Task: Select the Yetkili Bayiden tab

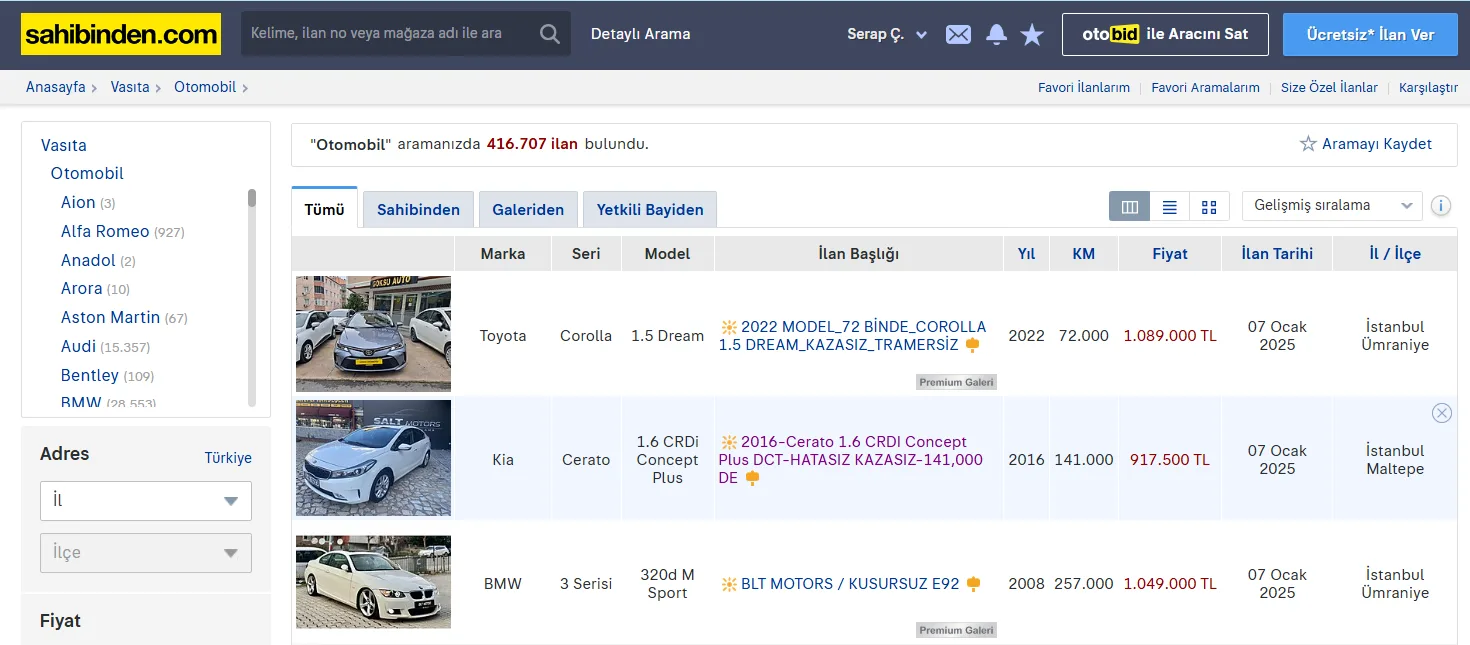Action: [x=650, y=210]
